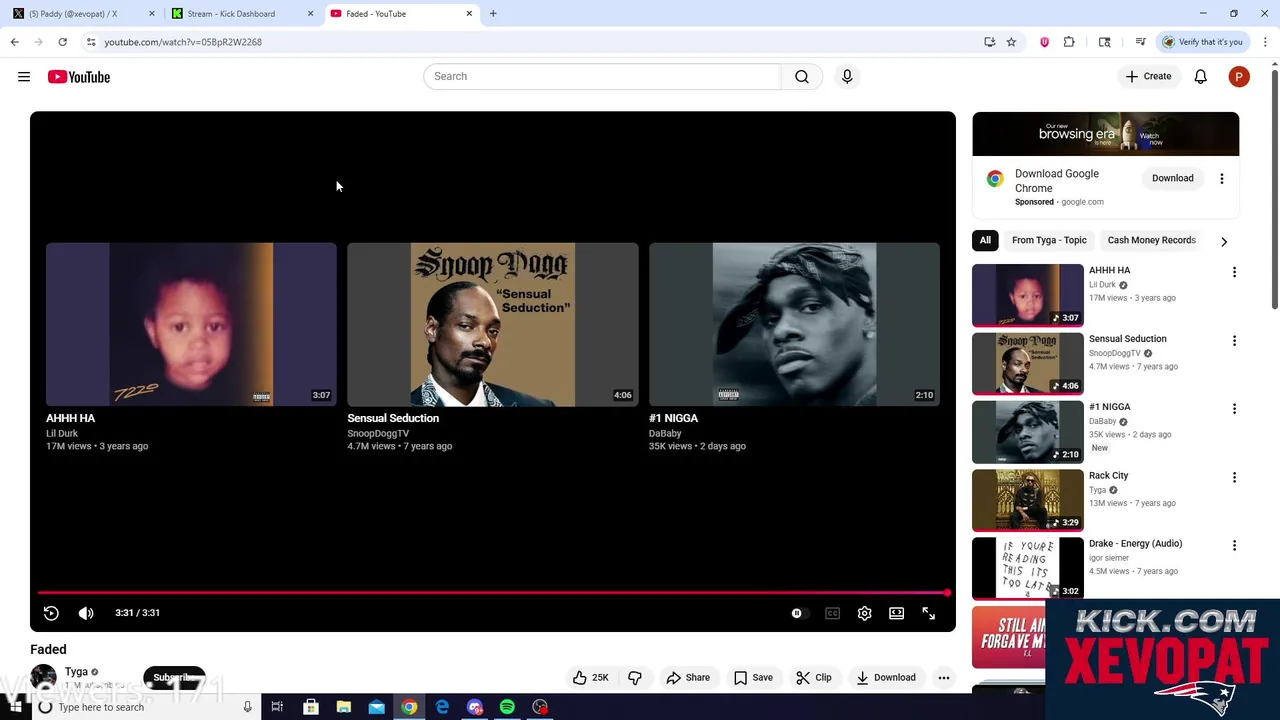Open options for Rack City sidebar video

pos(1234,478)
